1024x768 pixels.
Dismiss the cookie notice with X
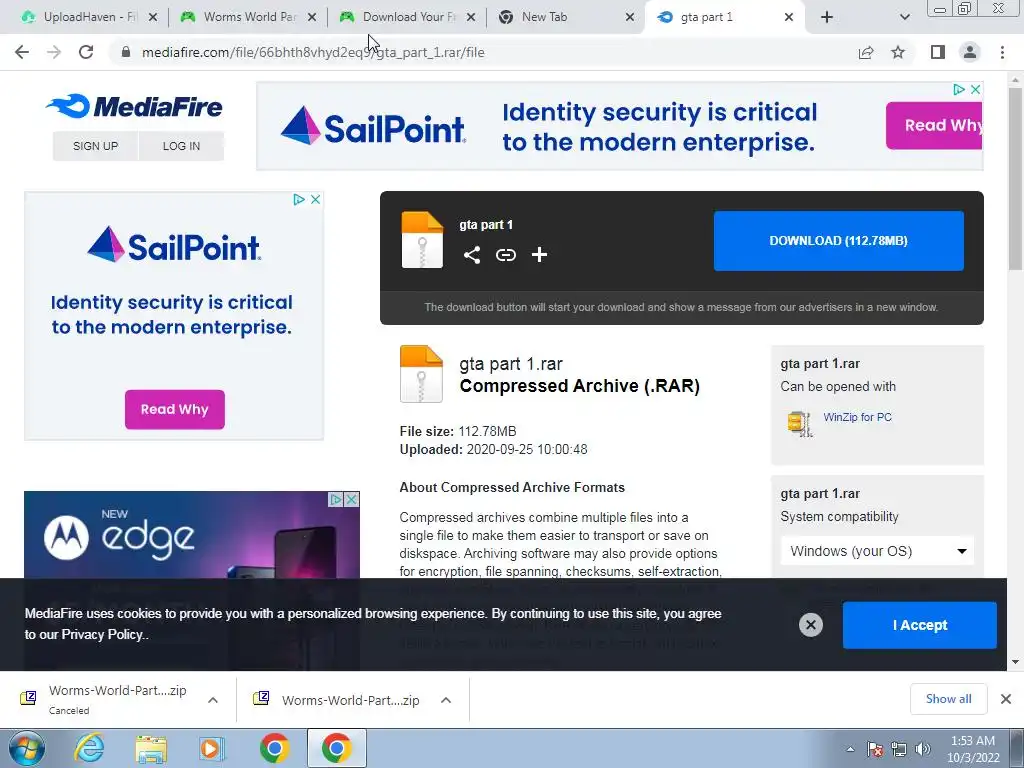(810, 625)
